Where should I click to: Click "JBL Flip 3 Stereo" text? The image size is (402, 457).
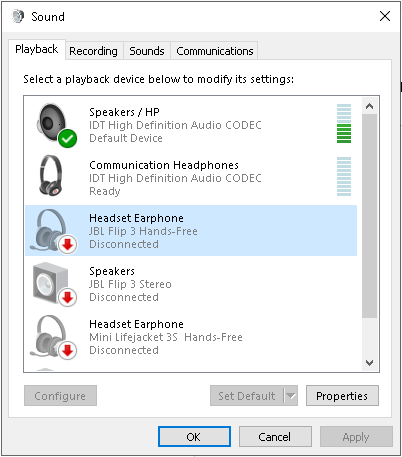[x=130, y=284]
